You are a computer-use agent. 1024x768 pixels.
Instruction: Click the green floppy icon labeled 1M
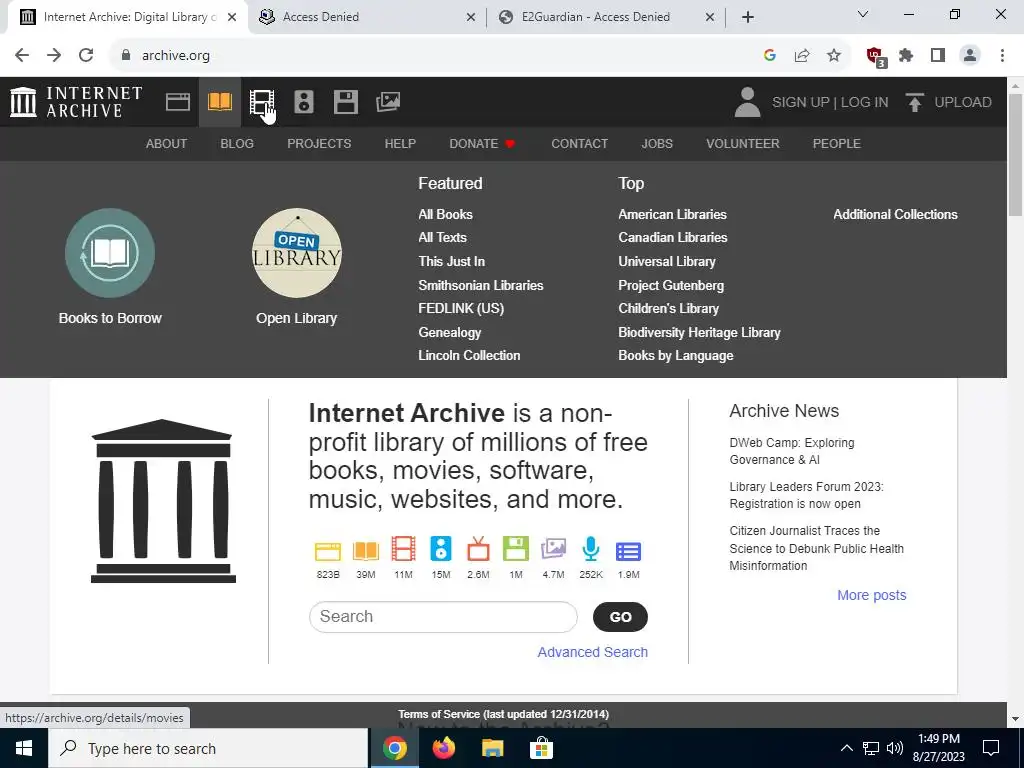(516, 549)
